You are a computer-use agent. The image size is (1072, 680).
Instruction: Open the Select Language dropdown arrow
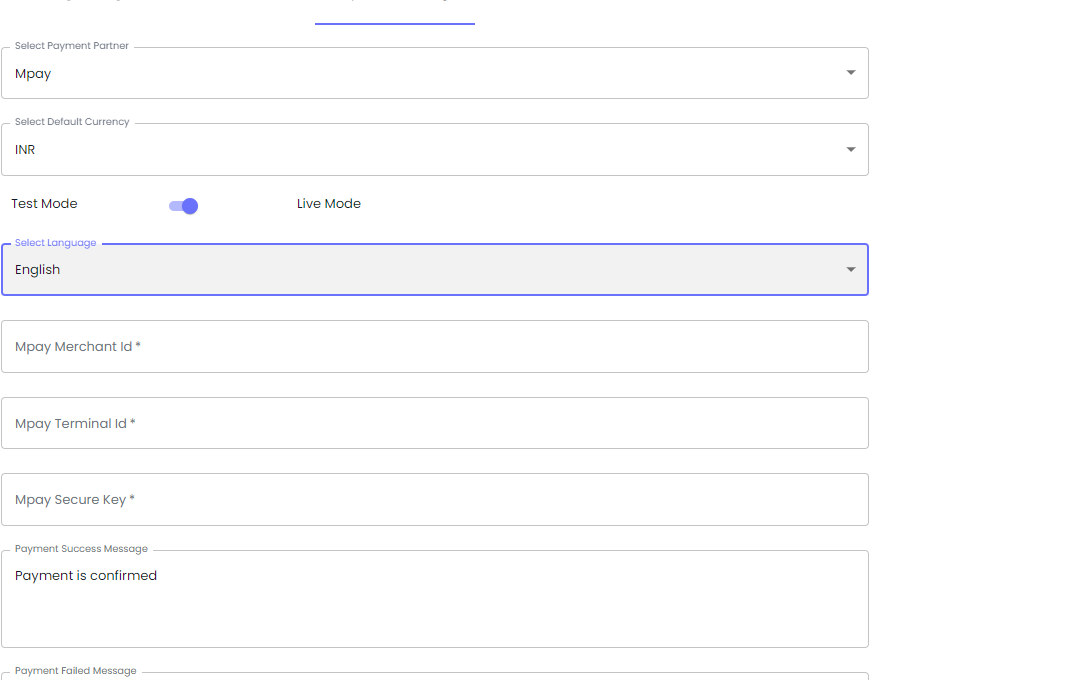(x=850, y=270)
